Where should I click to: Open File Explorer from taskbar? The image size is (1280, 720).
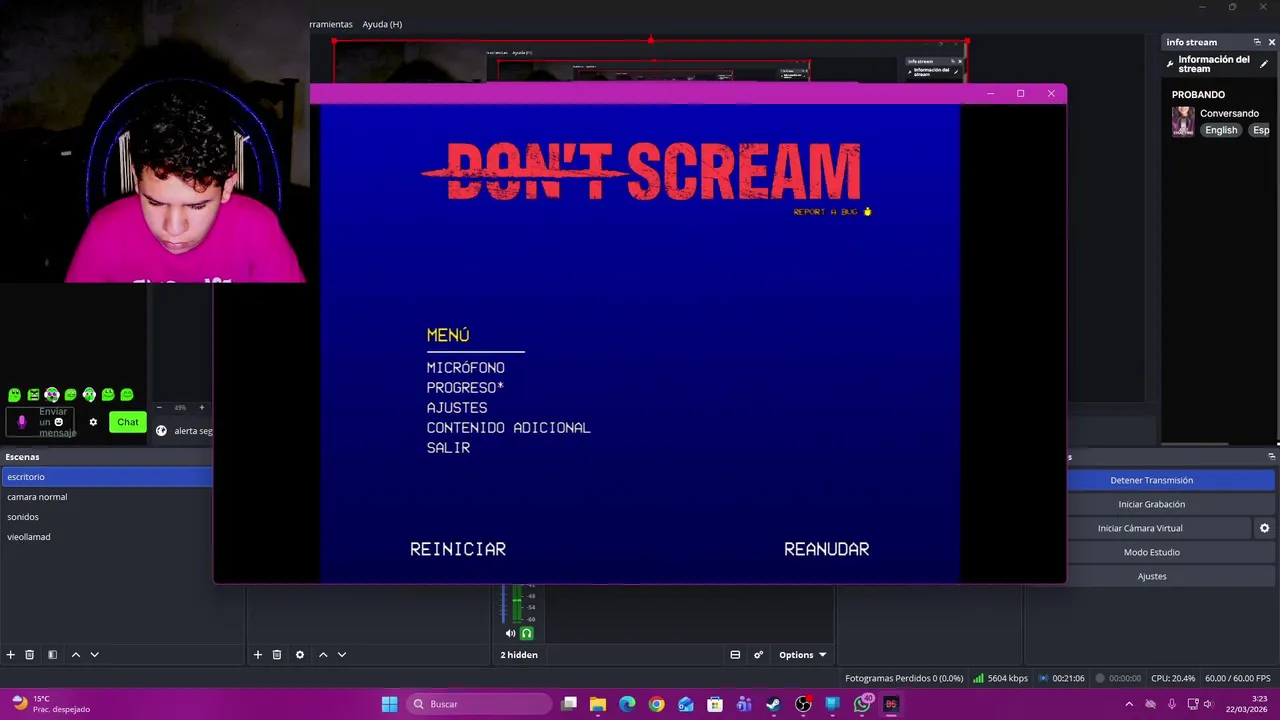click(x=598, y=704)
